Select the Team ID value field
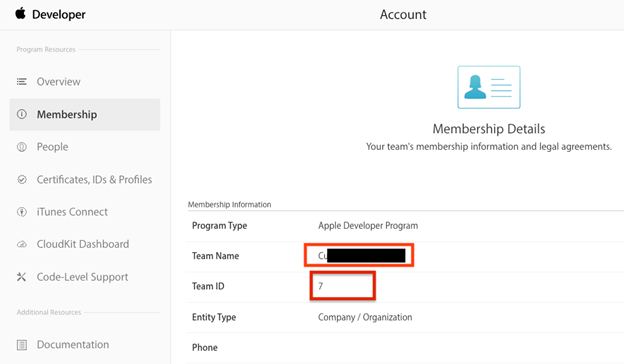 (x=343, y=286)
